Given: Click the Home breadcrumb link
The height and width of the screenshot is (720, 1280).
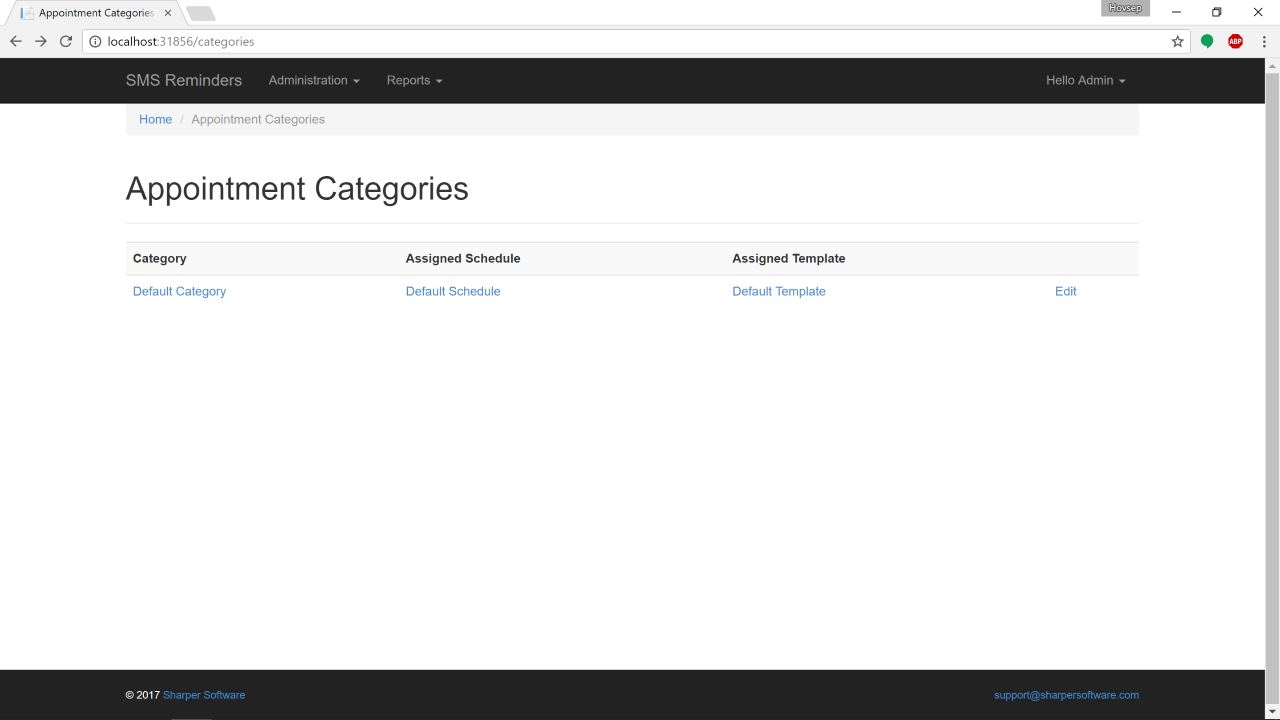Looking at the screenshot, I should 155,119.
